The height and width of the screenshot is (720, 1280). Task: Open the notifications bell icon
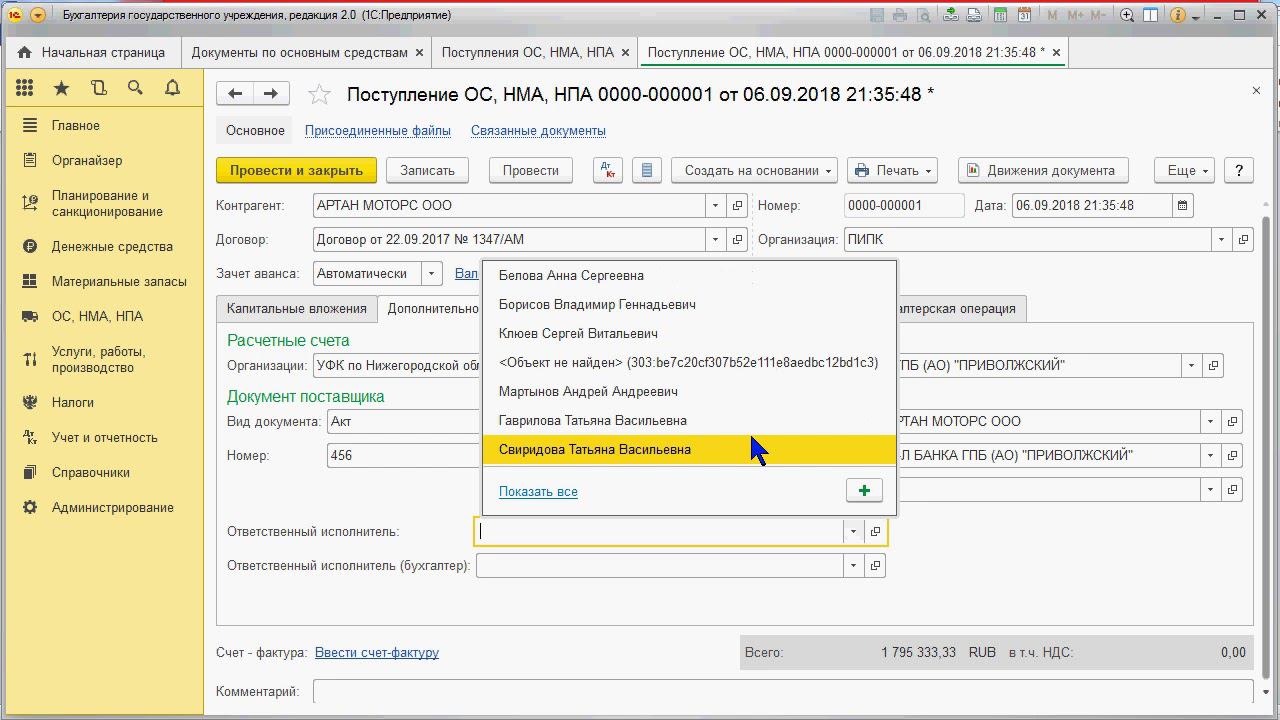[172, 88]
